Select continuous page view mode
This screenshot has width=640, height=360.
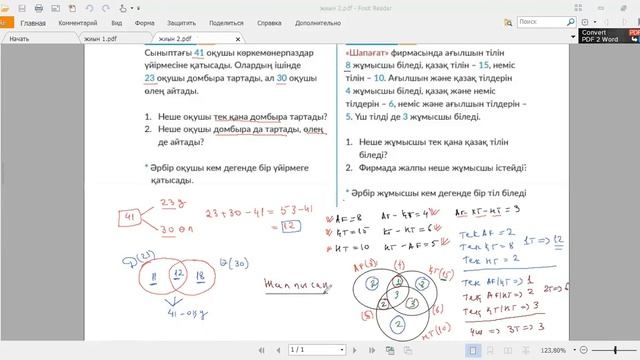pos(490,350)
